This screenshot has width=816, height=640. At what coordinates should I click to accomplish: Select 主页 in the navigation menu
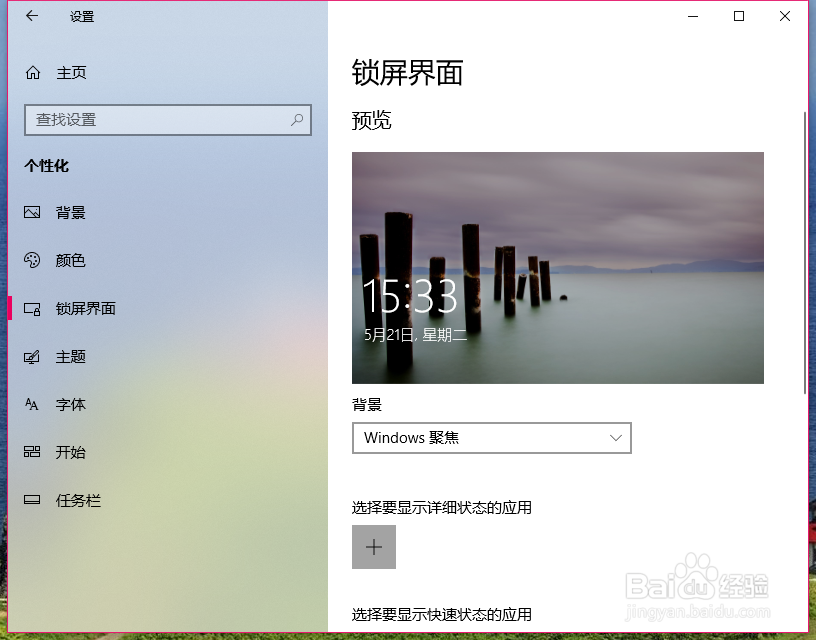[70, 72]
